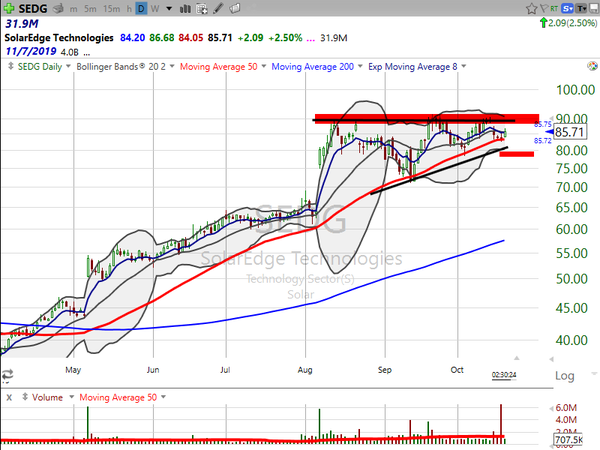This screenshot has width=600, height=450.
Task: Open the Volume plot label
Action: (x=47, y=398)
